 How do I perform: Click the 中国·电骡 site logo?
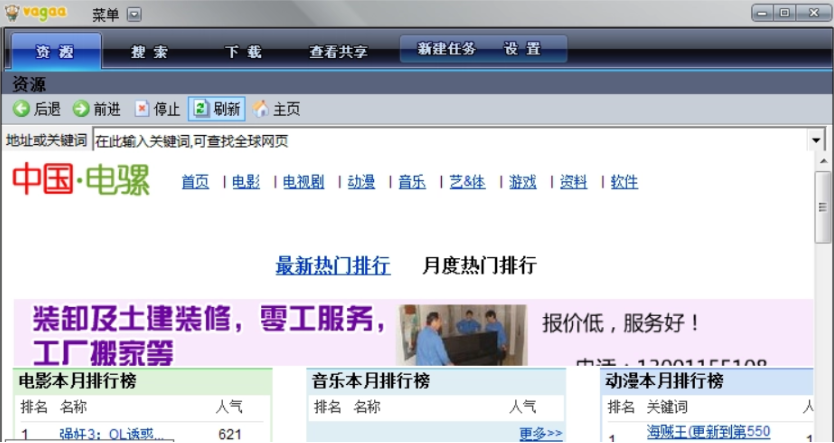pos(81,180)
